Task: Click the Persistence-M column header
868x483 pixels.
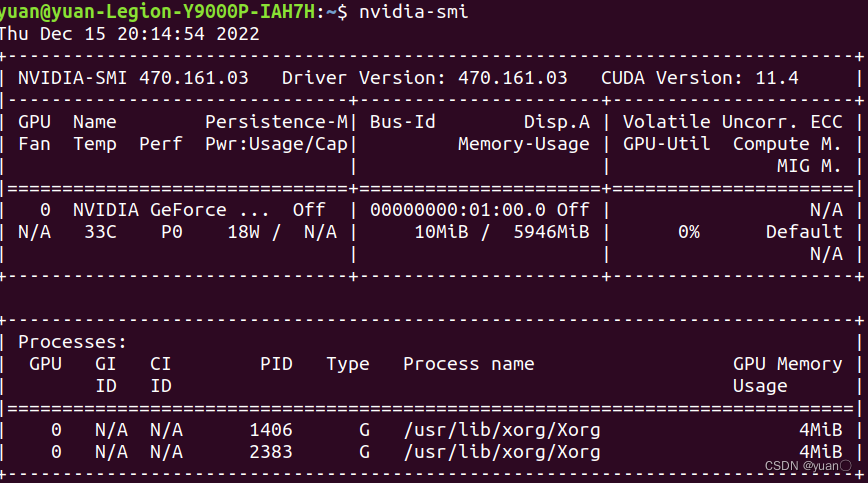Action: pyautogui.click(x=276, y=122)
